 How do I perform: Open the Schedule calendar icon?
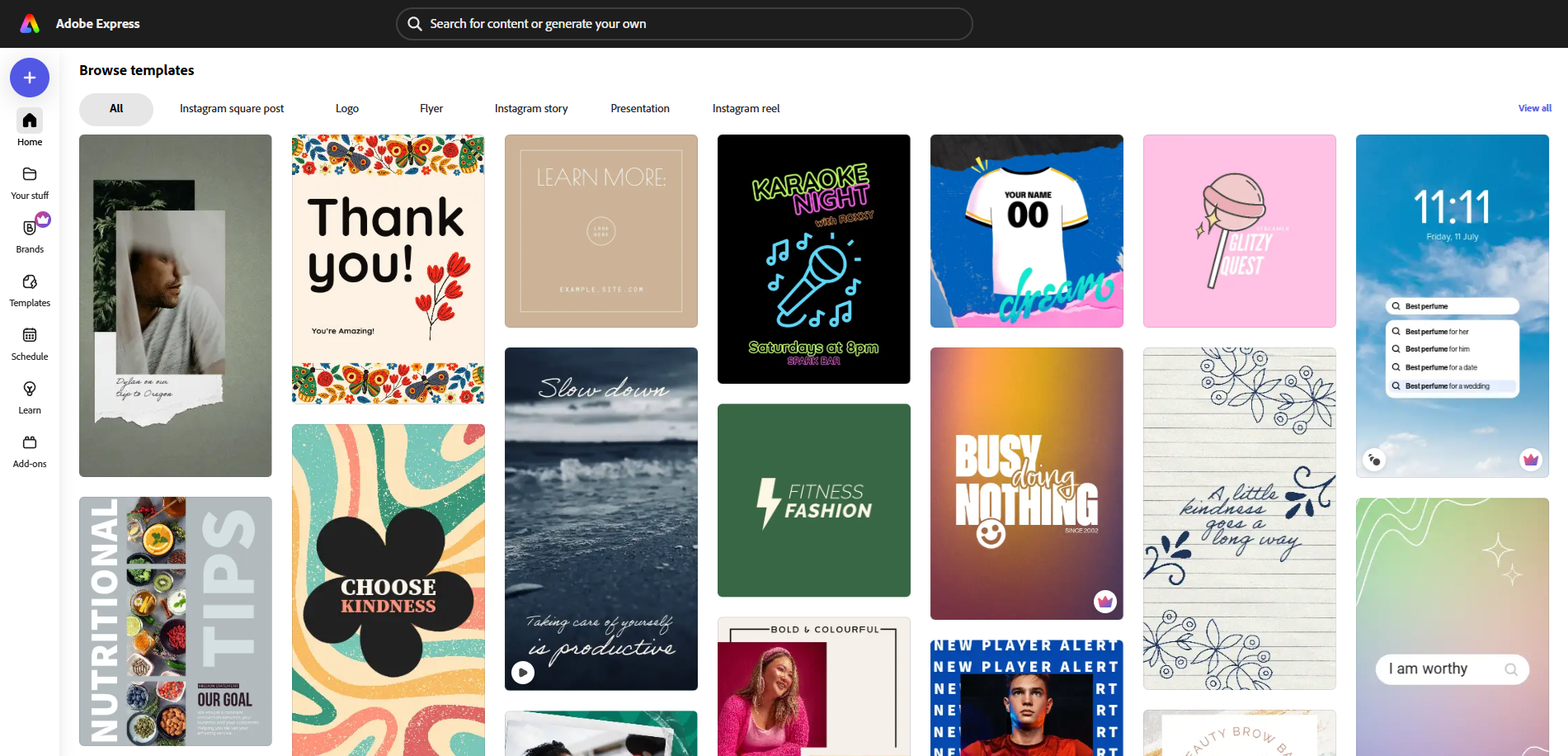pos(30,335)
